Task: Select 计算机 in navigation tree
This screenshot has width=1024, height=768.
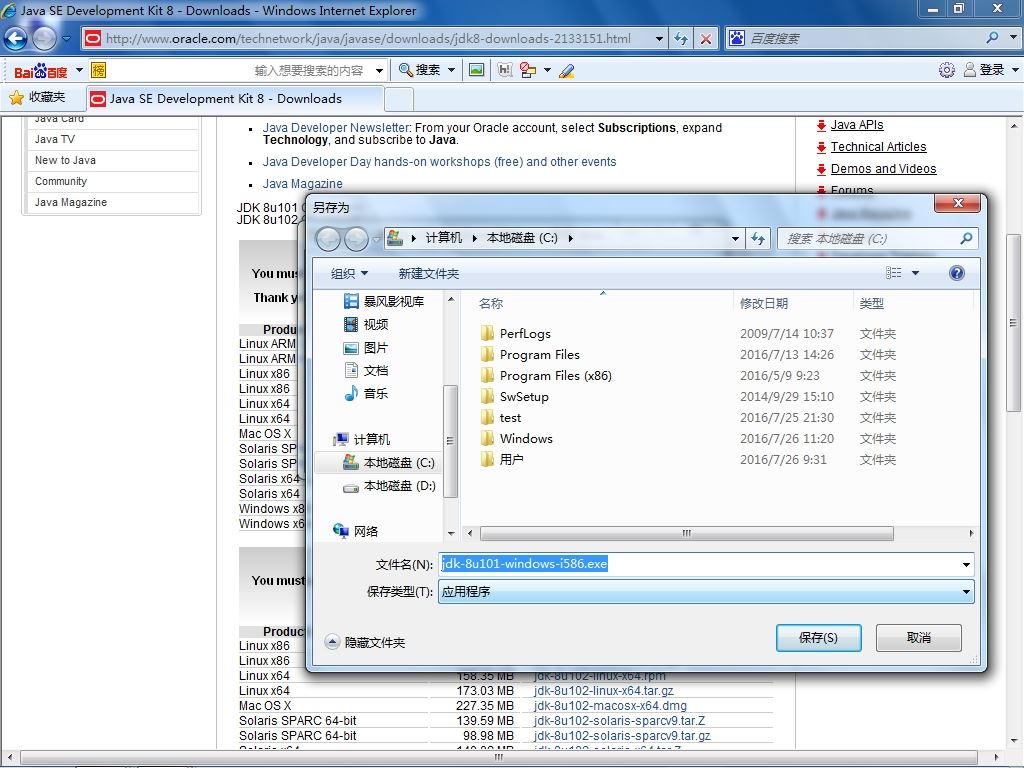Action: pos(362,440)
